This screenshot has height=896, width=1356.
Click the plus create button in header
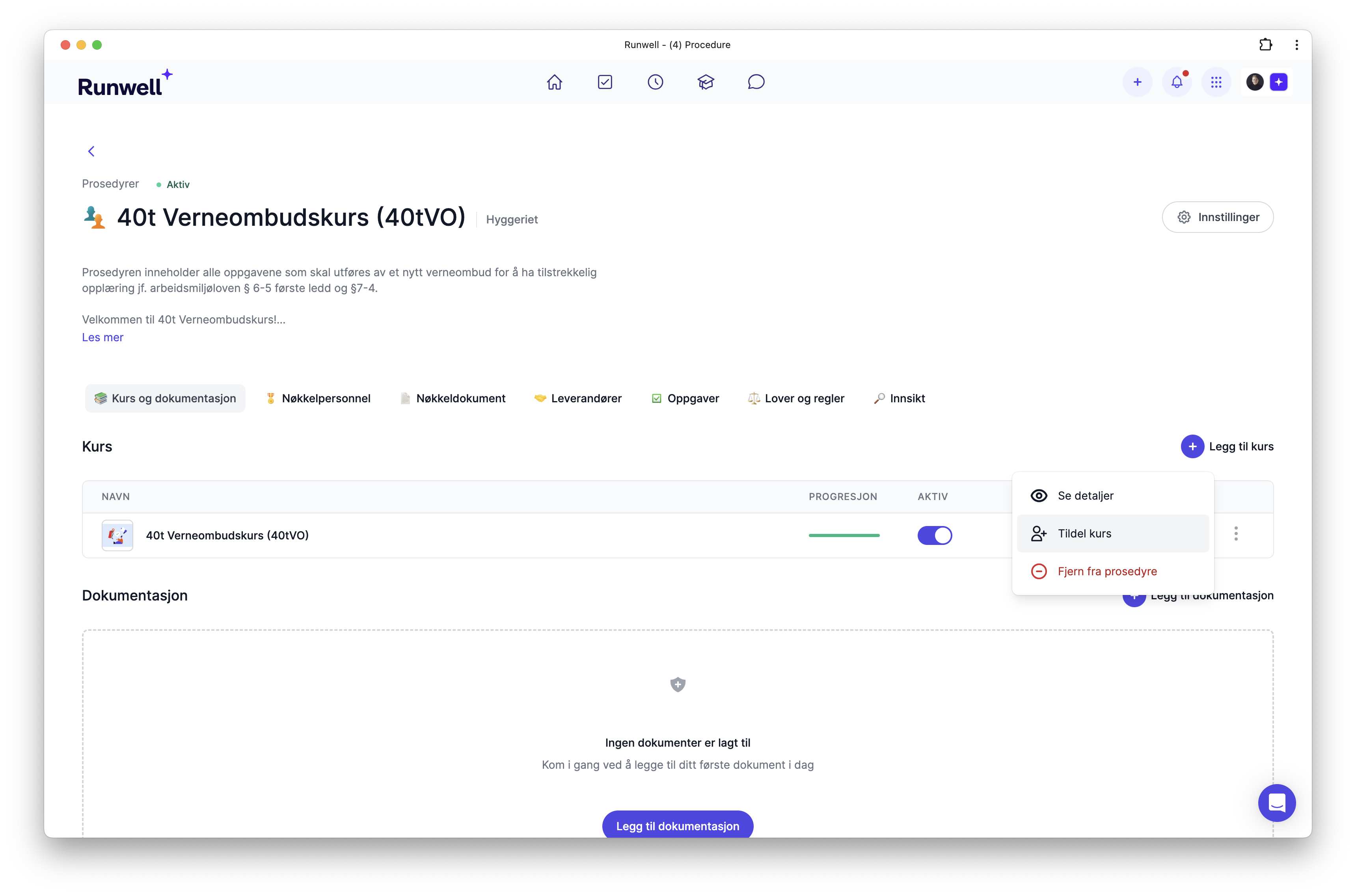pos(1137,82)
